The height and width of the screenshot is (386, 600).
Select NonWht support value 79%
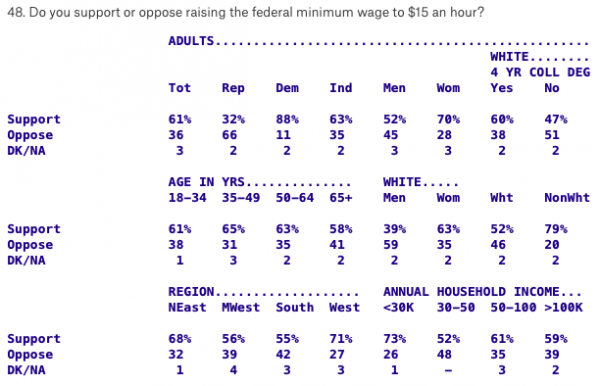tap(556, 229)
